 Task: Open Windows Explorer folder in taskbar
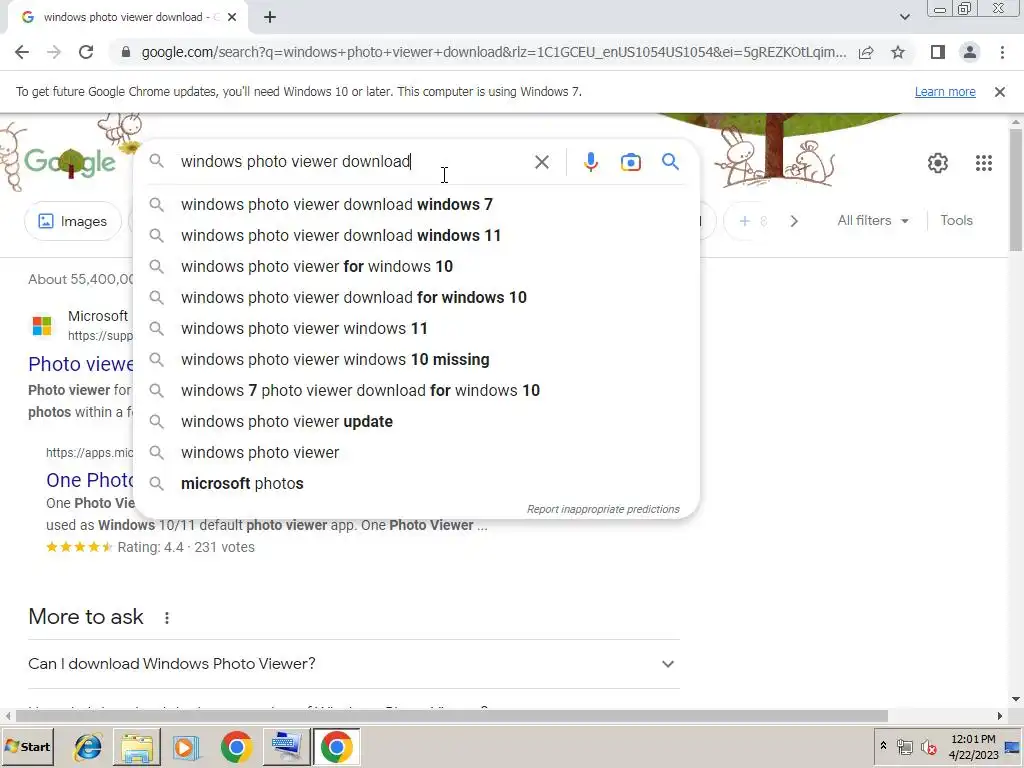click(x=137, y=746)
